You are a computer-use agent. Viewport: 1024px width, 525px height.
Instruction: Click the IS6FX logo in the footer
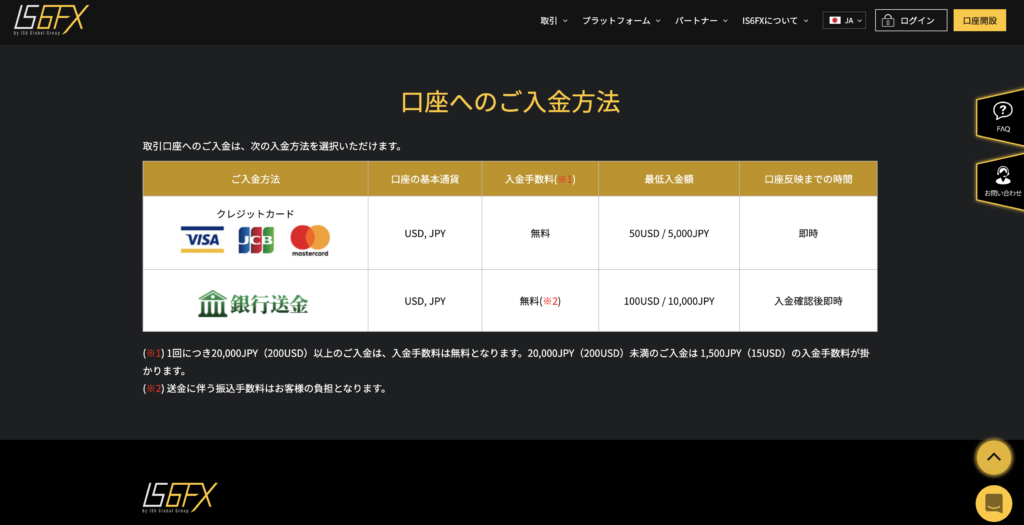(180, 498)
